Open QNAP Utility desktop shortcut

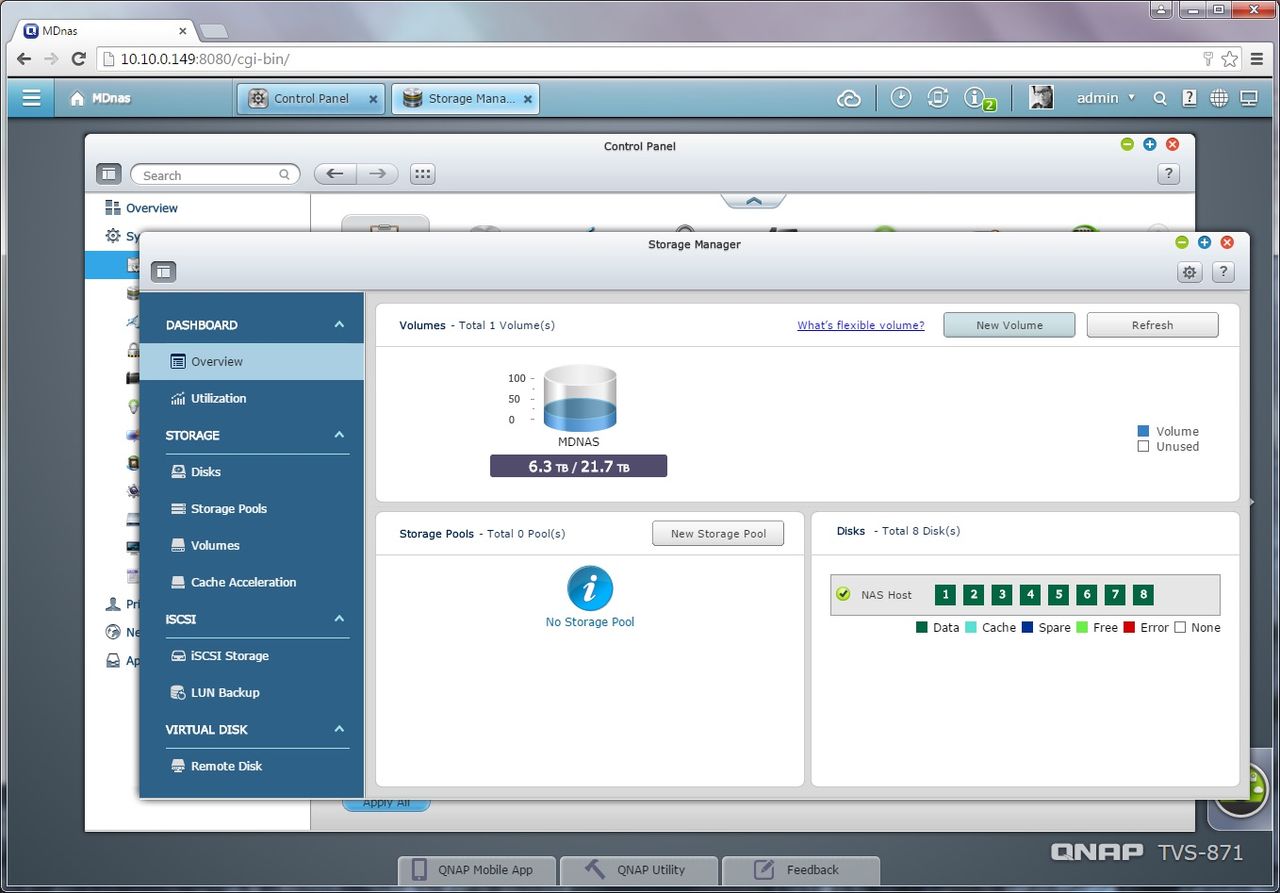(638, 869)
